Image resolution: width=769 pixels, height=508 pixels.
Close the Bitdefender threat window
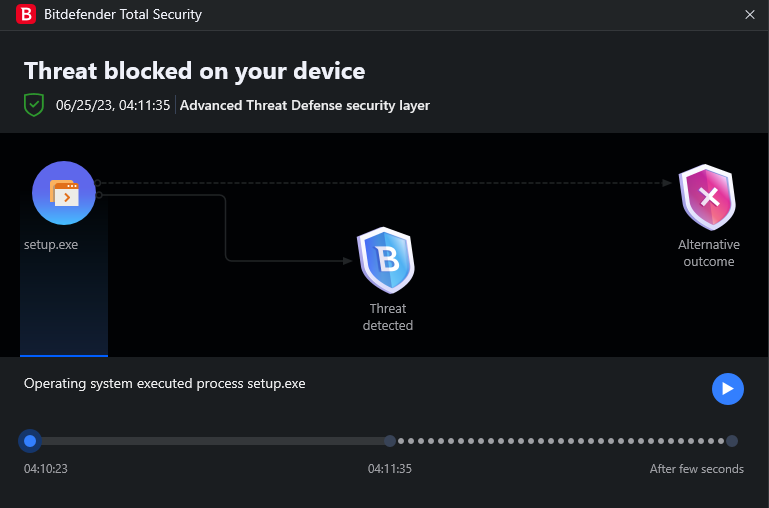tap(750, 14)
